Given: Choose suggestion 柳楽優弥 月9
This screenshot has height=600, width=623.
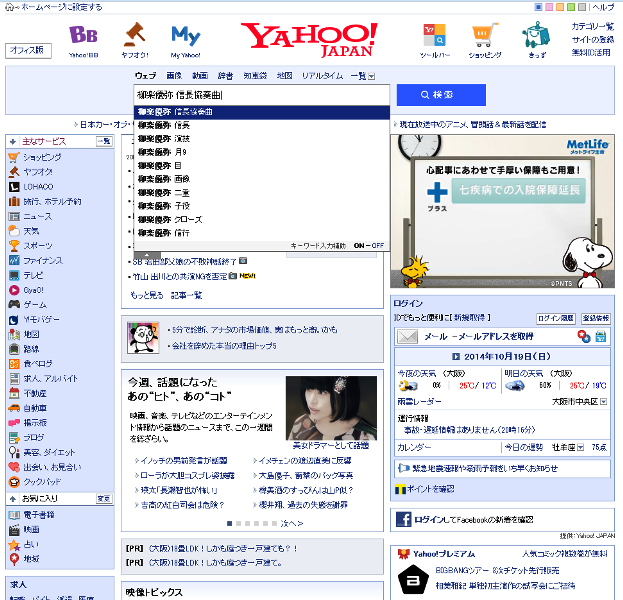Looking at the screenshot, I should (x=262, y=152).
